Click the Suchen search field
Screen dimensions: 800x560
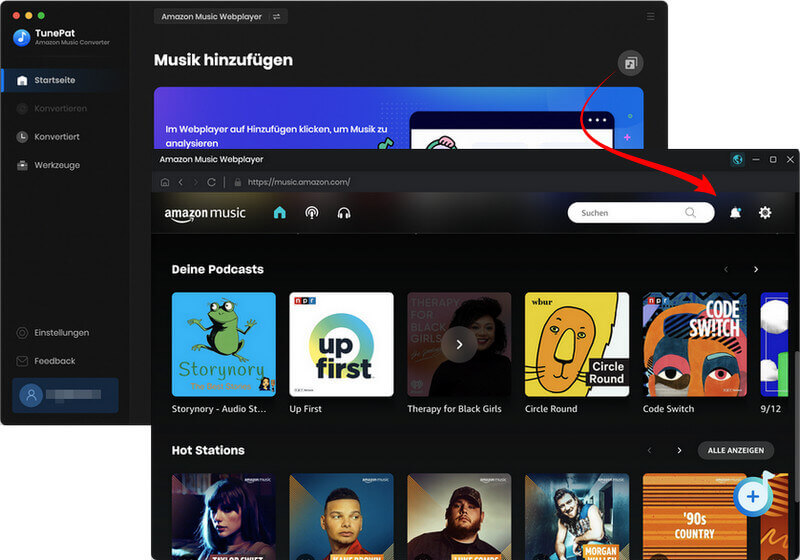pos(641,213)
